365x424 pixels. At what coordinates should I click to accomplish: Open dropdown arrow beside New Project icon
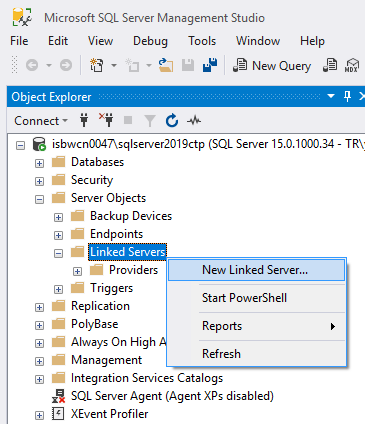[114, 65]
